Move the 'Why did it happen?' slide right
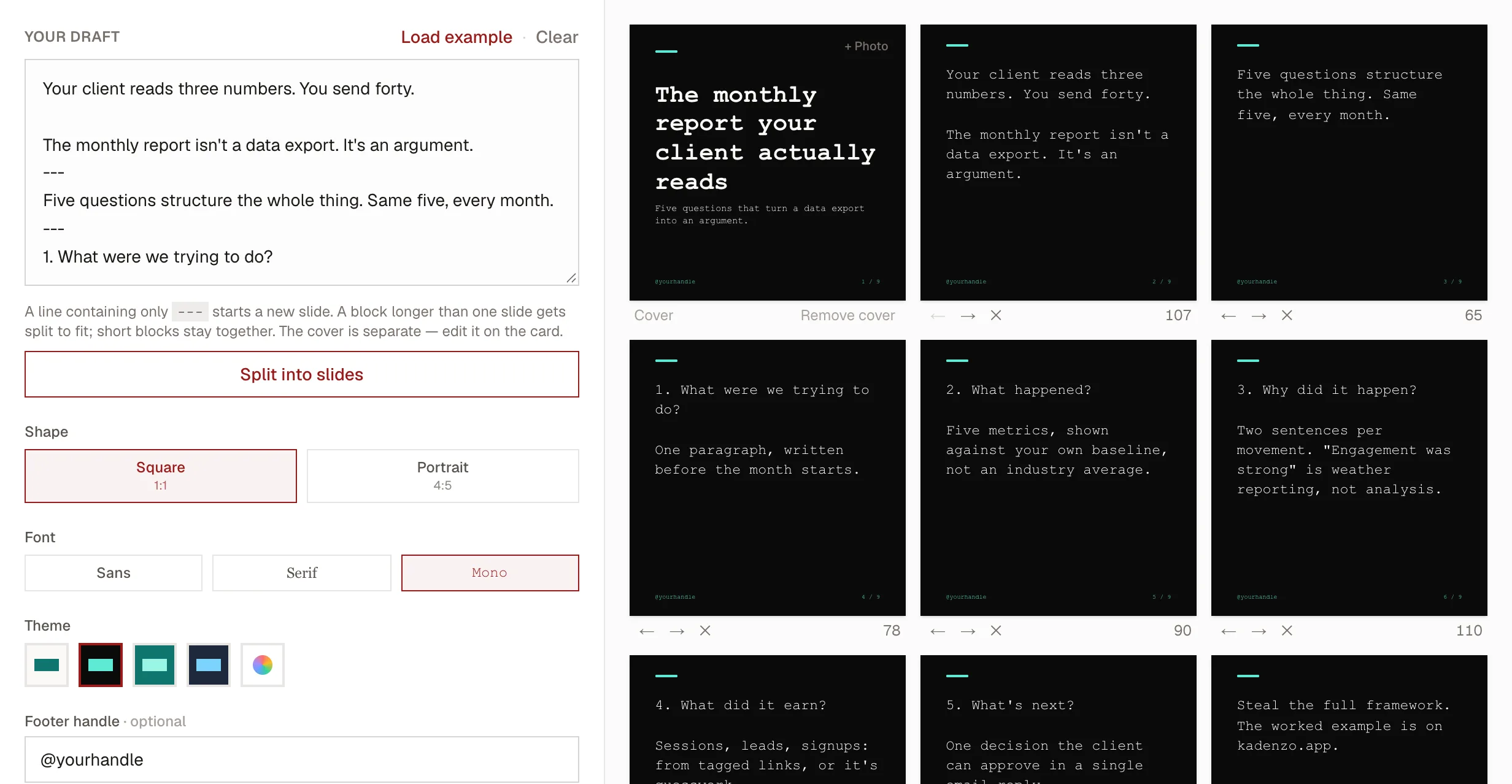 (x=1259, y=631)
